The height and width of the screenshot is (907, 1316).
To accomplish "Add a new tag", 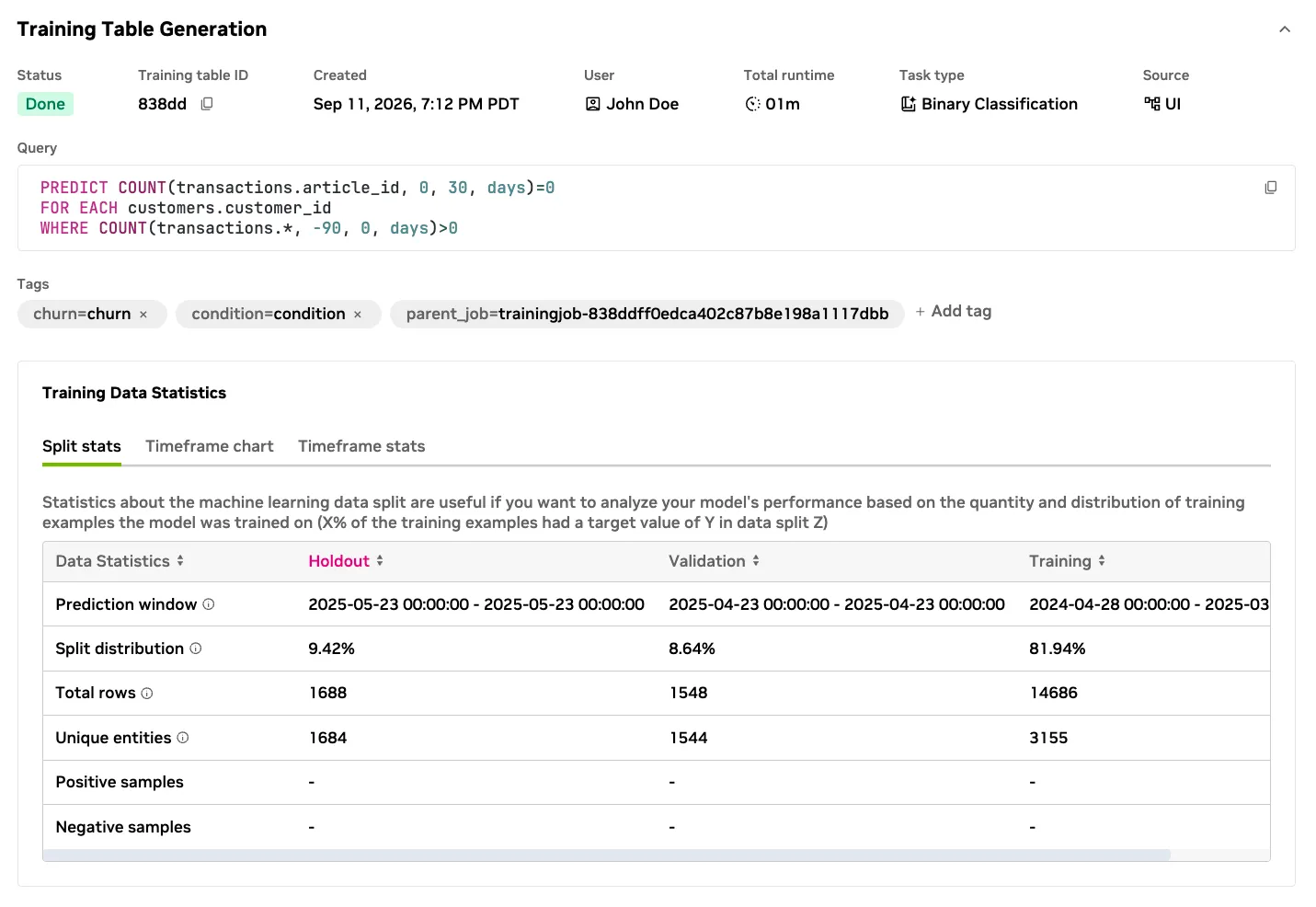I will click(954, 312).
